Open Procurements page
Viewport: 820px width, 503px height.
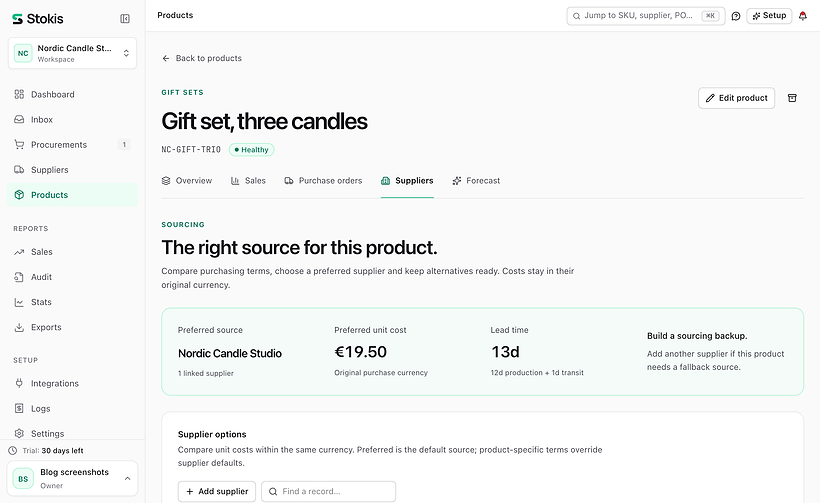pos(72,145)
